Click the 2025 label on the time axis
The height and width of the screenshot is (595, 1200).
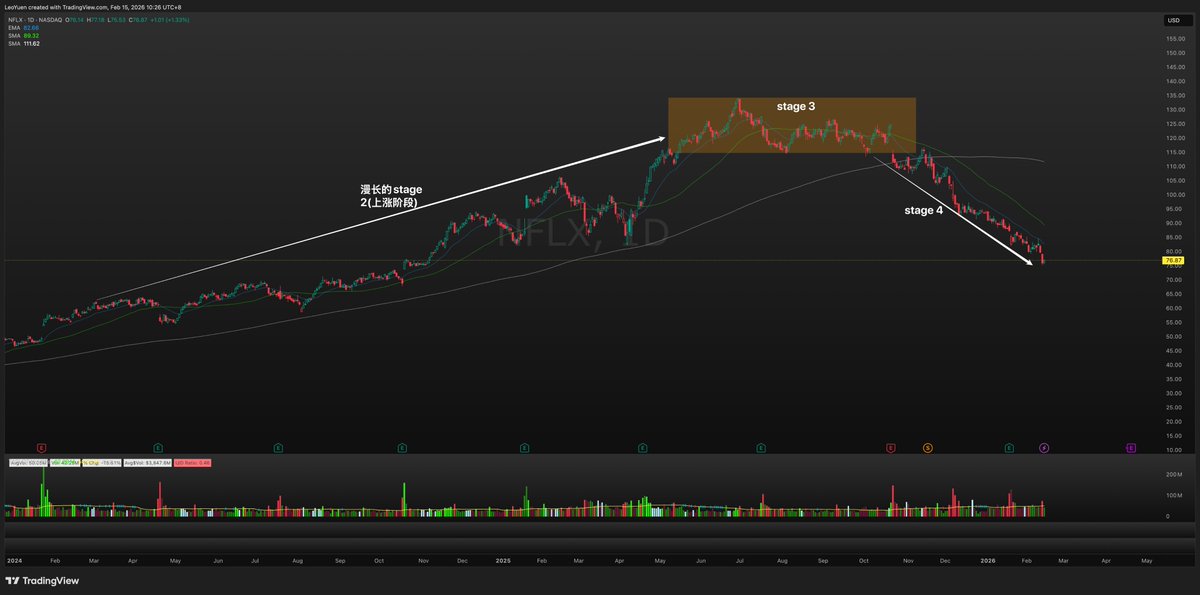click(x=503, y=561)
